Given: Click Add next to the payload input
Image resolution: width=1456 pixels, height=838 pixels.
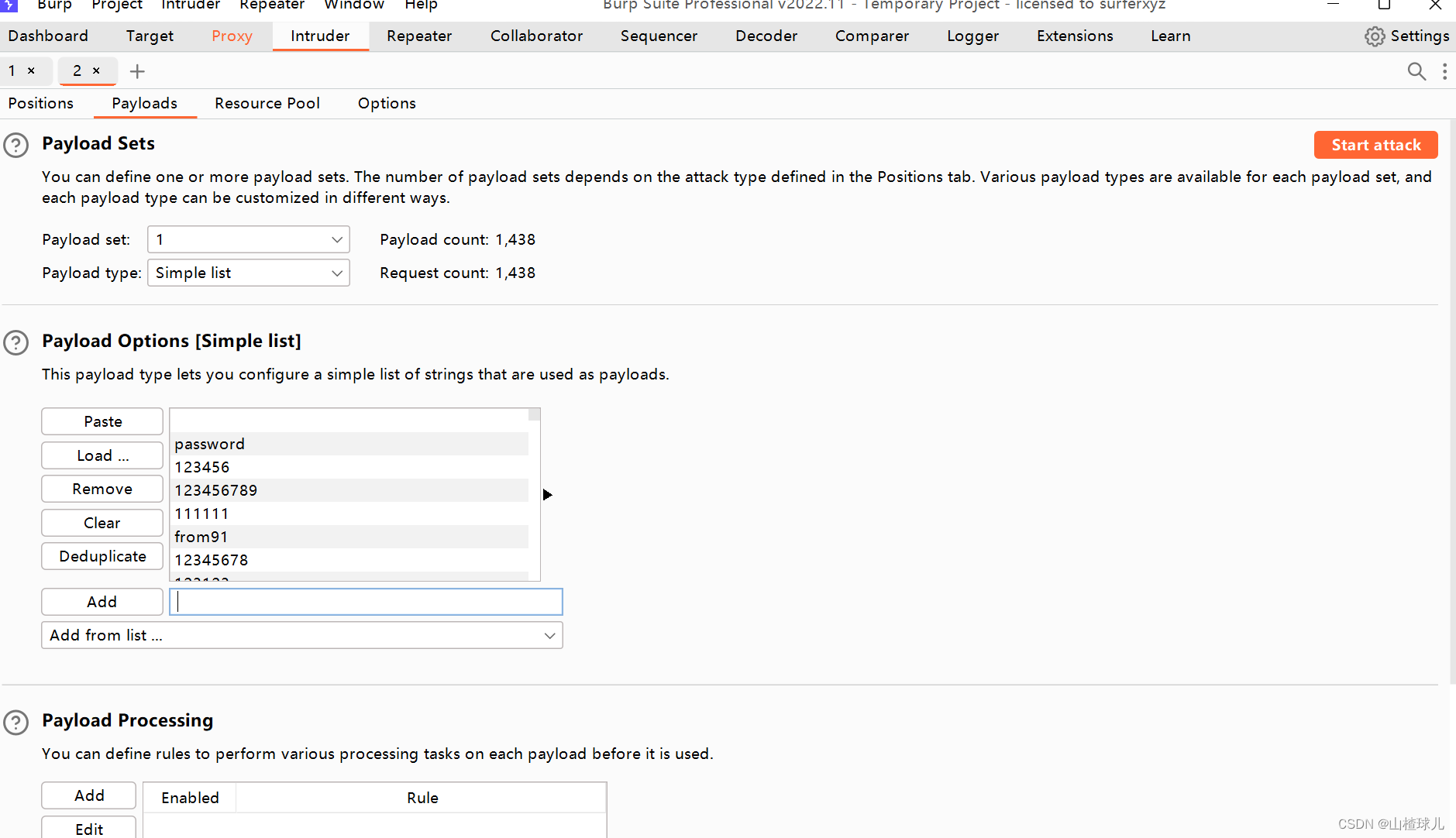Looking at the screenshot, I should [x=102, y=602].
